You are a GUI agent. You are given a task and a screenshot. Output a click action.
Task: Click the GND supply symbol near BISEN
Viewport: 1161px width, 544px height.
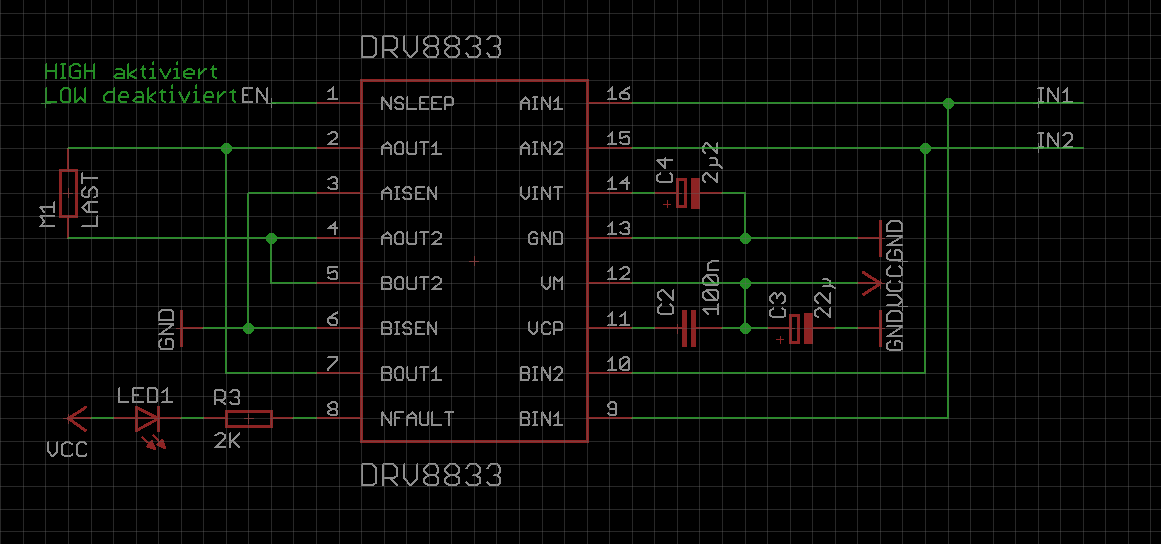(182, 328)
